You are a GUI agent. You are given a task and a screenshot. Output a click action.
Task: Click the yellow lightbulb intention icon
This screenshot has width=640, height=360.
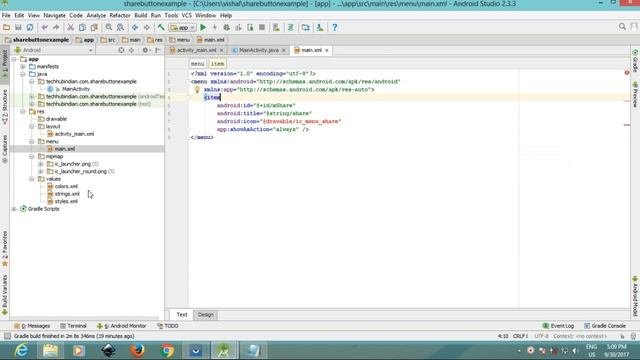(197, 90)
